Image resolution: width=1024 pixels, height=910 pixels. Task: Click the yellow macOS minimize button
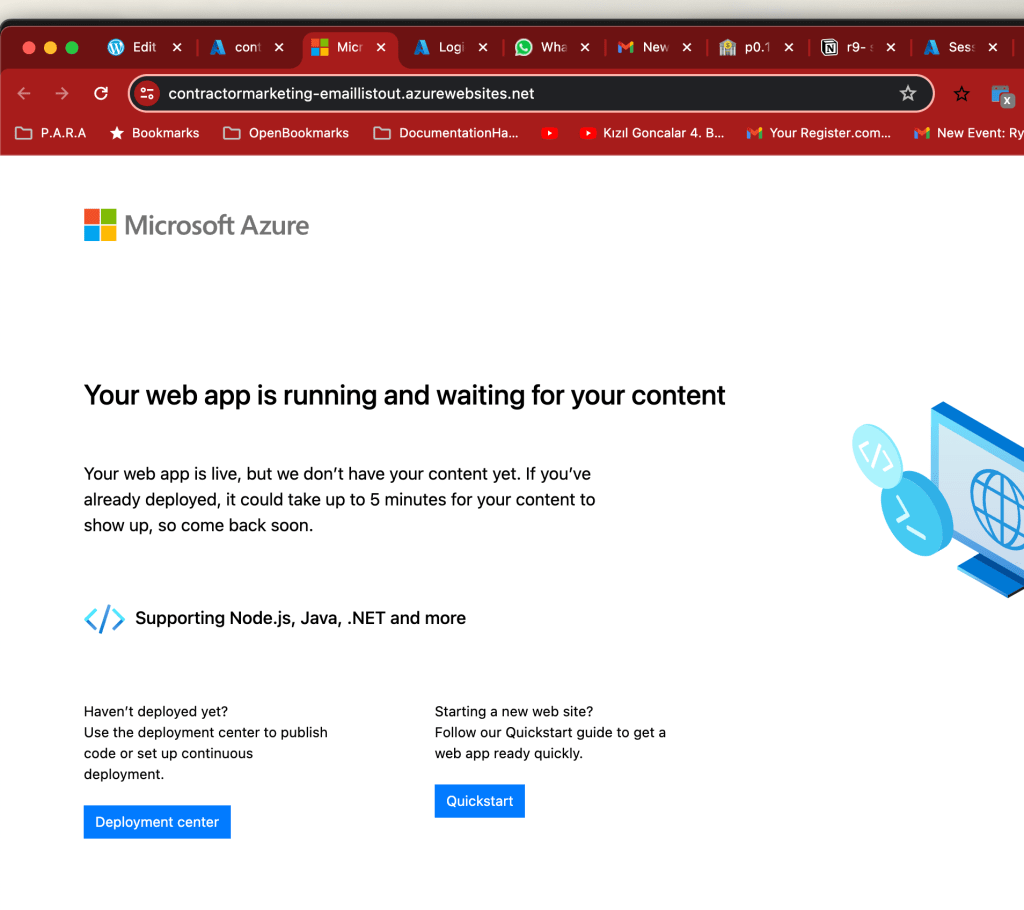tap(50, 47)
